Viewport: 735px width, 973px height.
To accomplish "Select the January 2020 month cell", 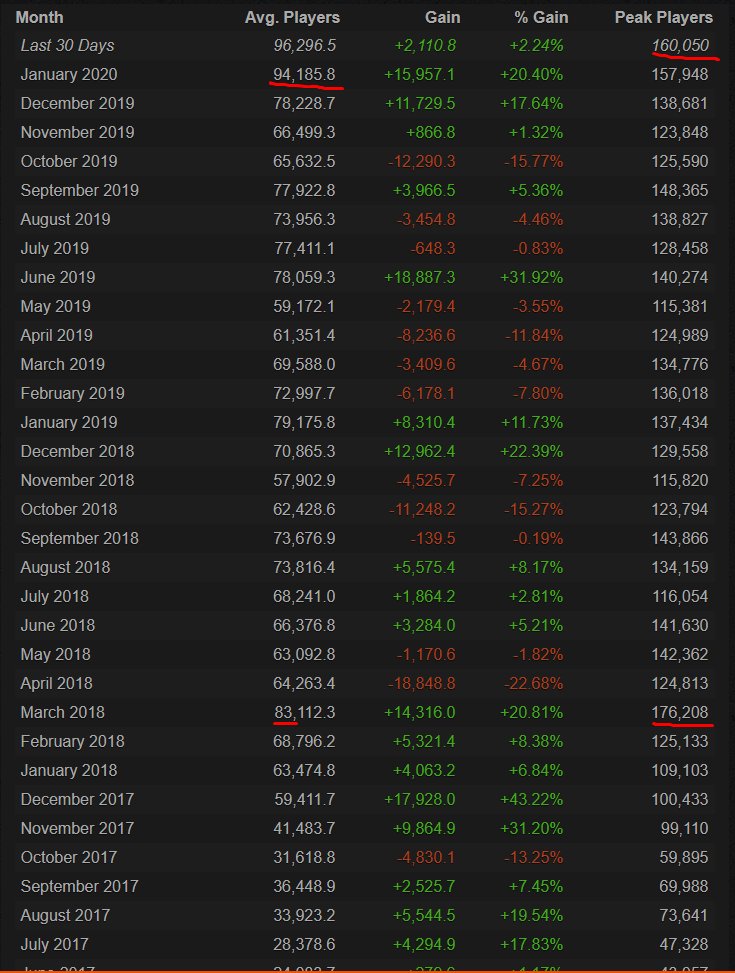I will (x=69, y=74).
